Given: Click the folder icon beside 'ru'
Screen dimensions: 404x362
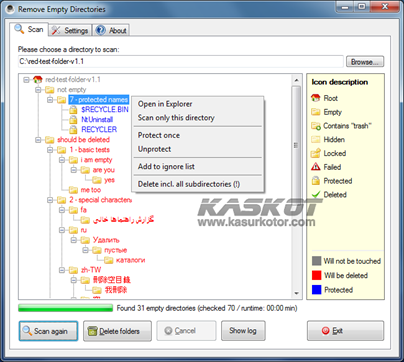Looking at the screenshot, I should click(73, 230).
